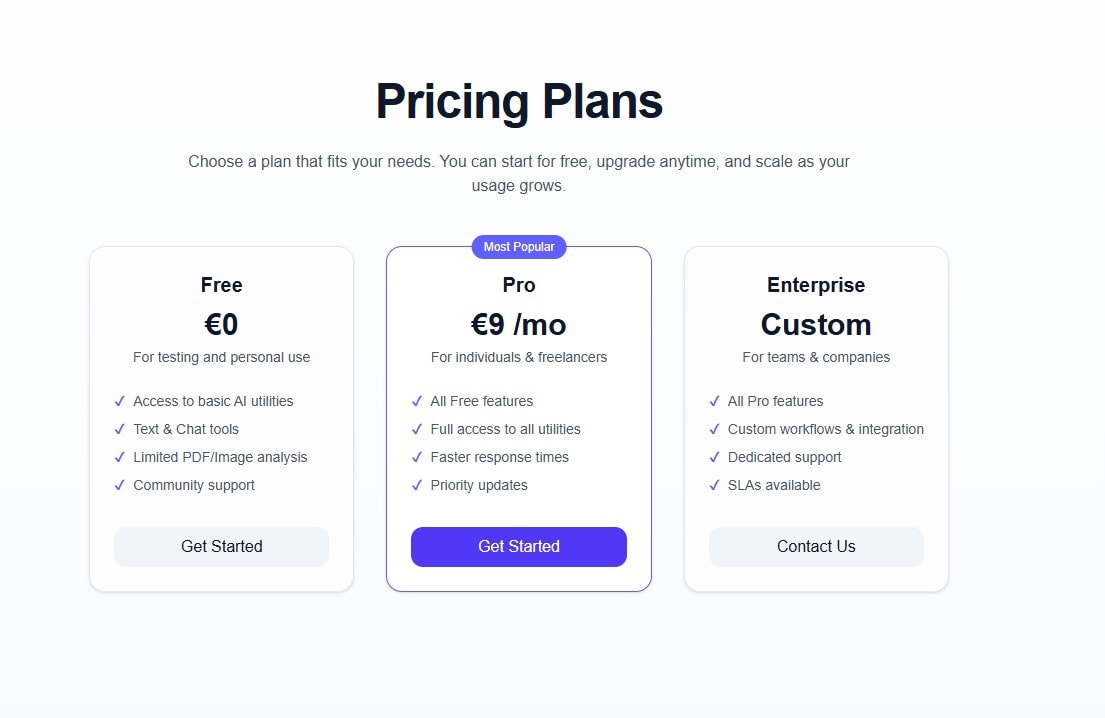Select the Enterprise plan card

816,418
